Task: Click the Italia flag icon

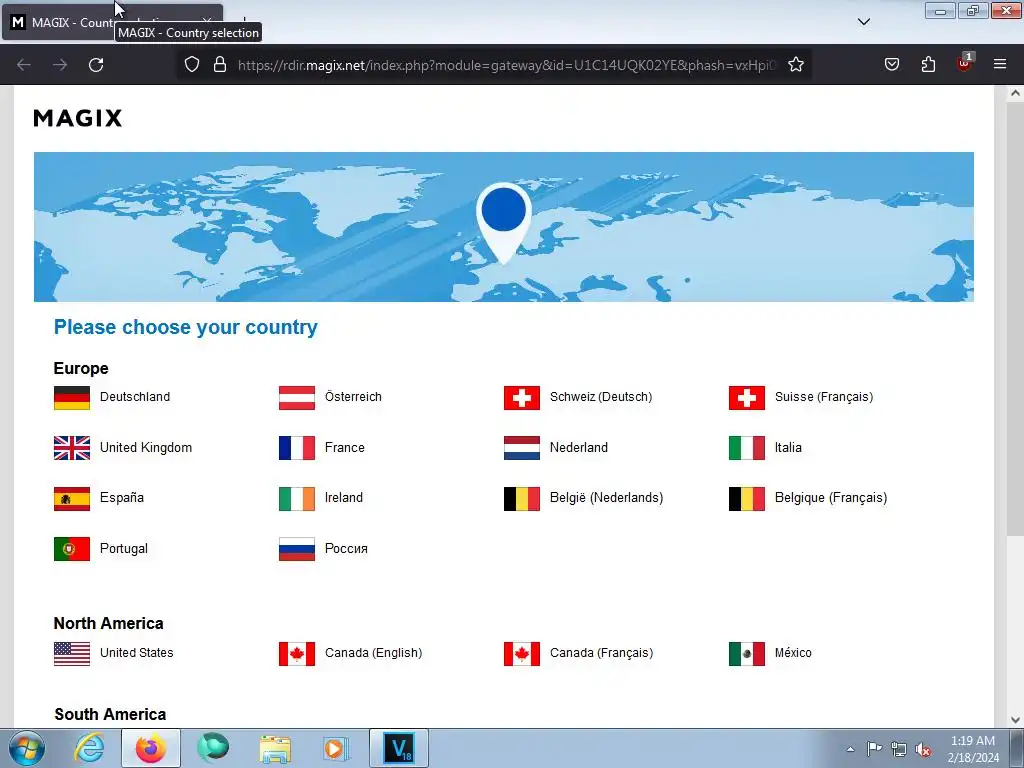Action: (746, 448)
